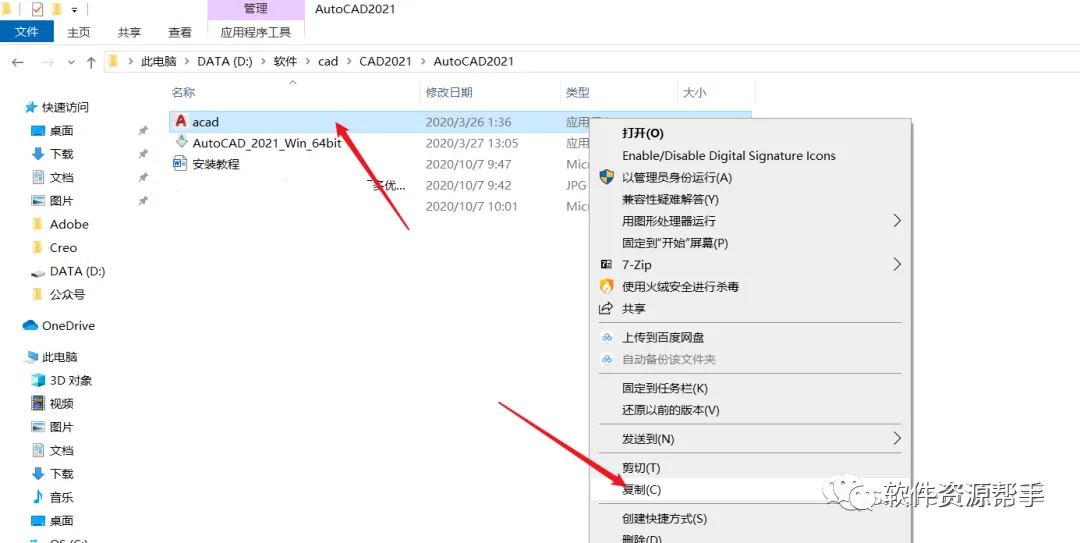
Task: Click the forward navigation arrow
Action: point(48,62)
